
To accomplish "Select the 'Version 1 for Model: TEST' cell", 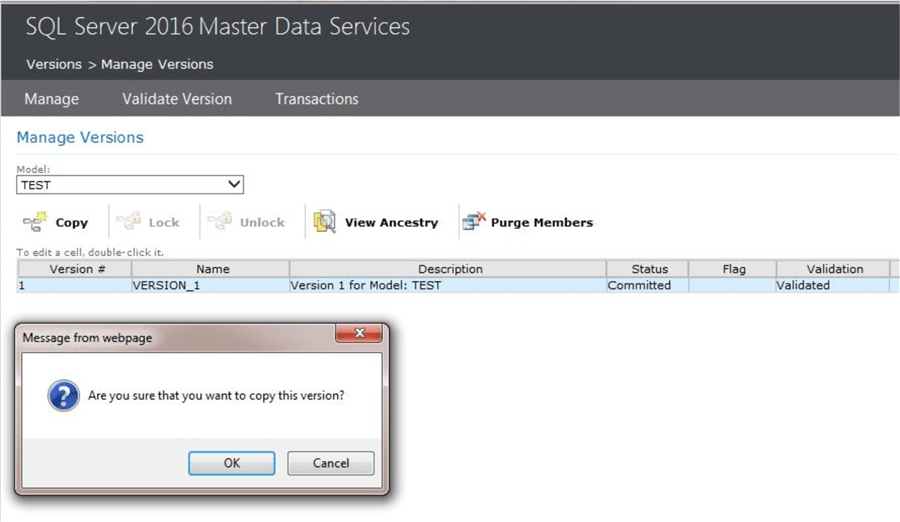I will [448, 285].
